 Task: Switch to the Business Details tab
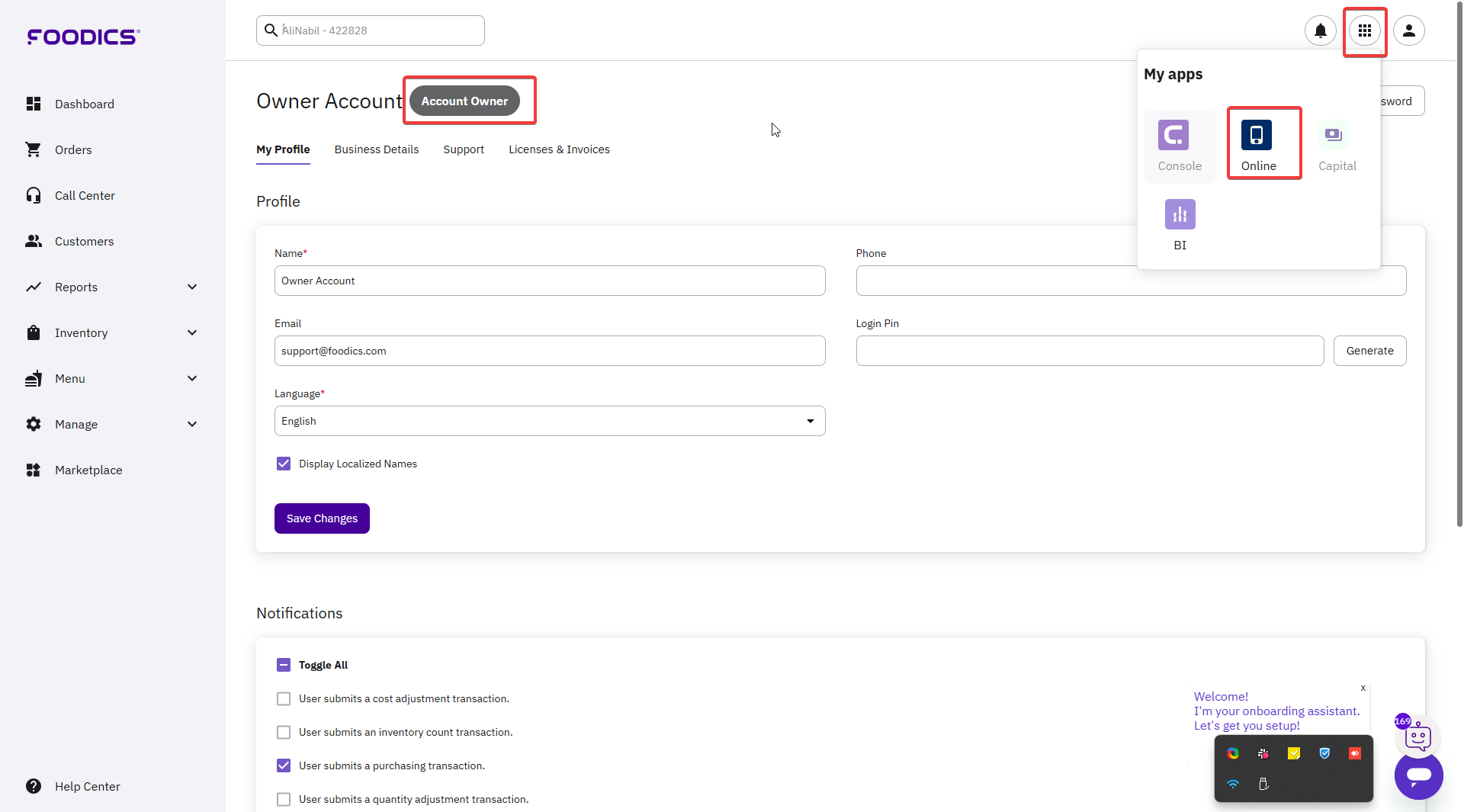377,149
